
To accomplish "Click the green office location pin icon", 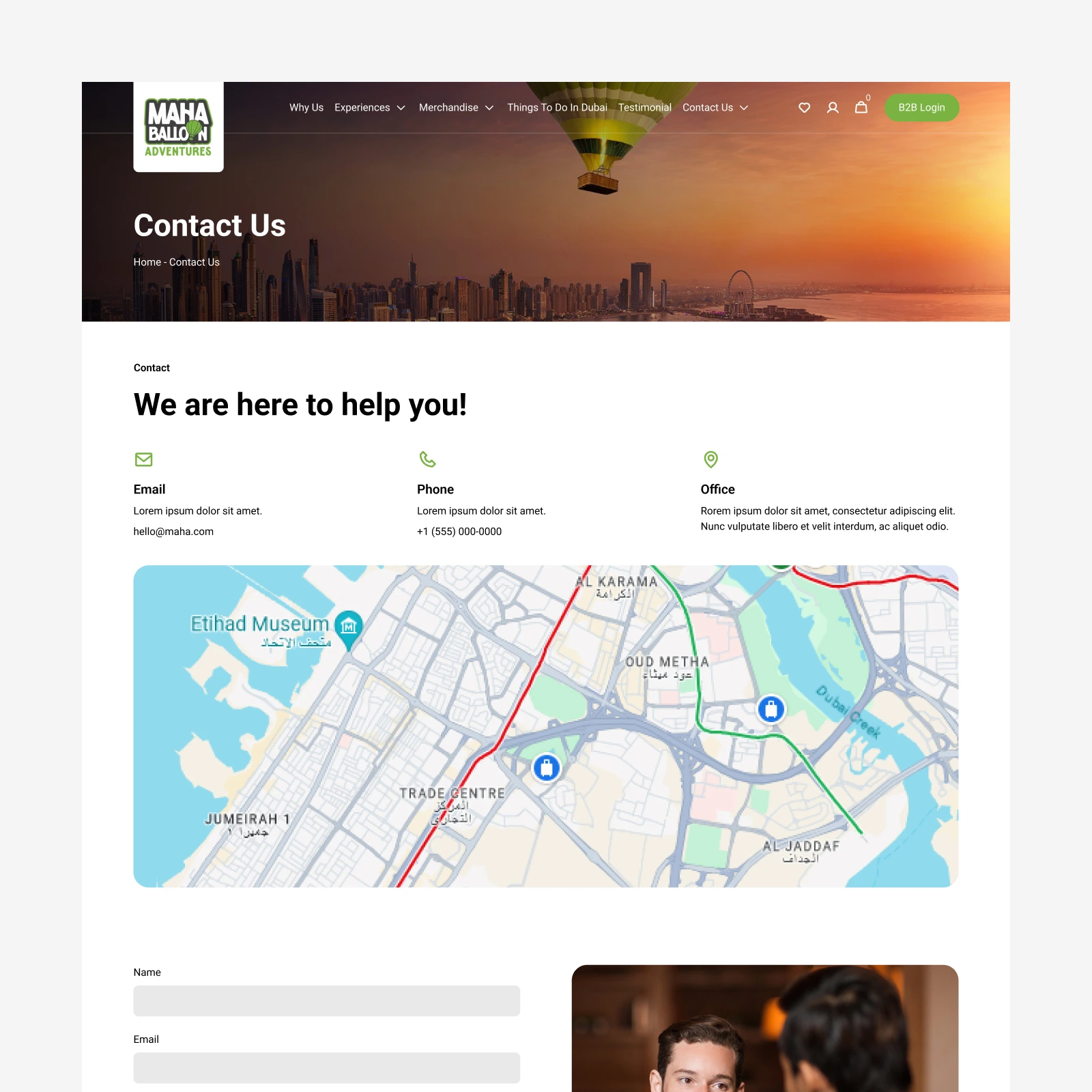I will point(710,459).
